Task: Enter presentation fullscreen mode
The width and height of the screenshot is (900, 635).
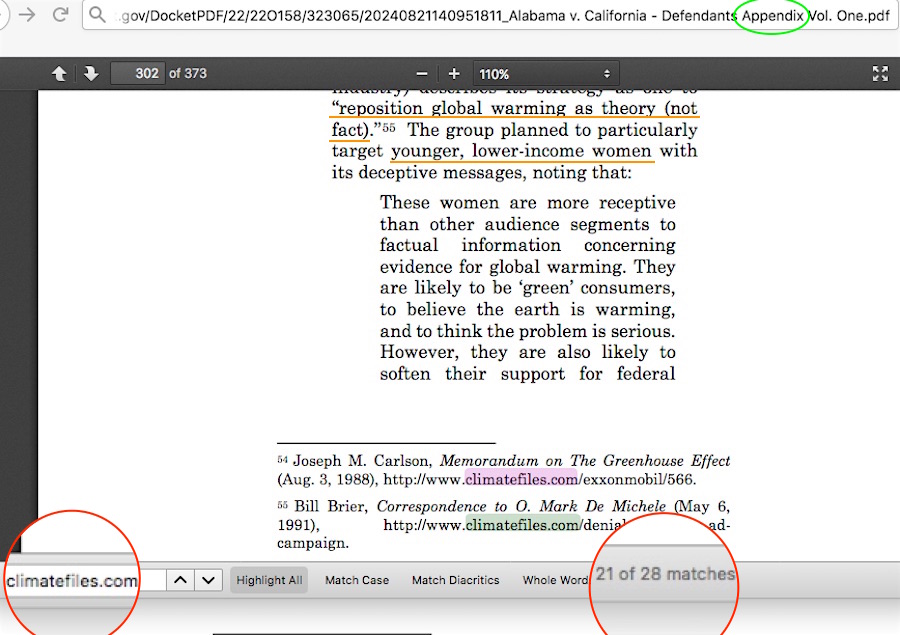Action: tap(880, 74)
